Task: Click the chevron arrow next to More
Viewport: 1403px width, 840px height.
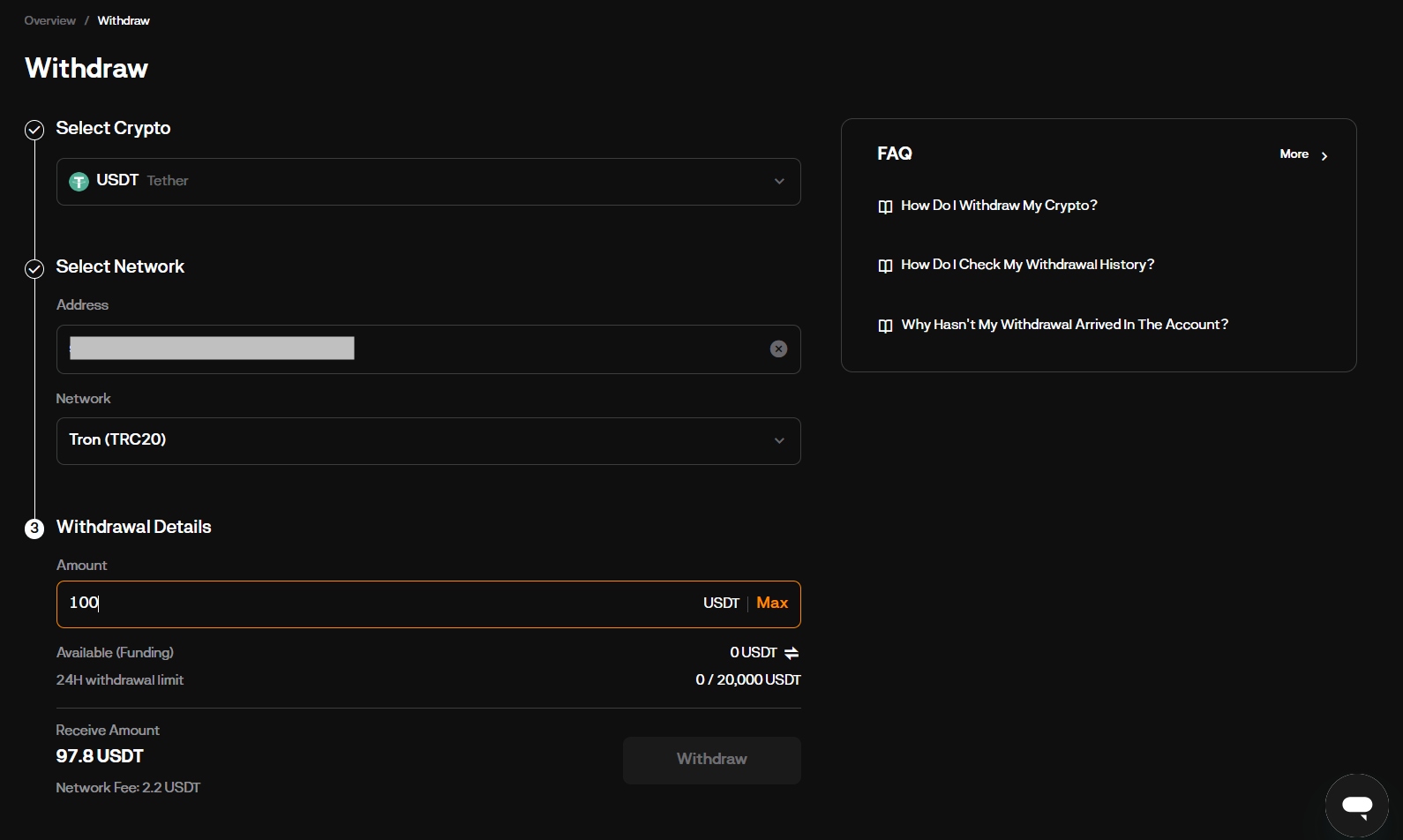Action: [1324, 155]
